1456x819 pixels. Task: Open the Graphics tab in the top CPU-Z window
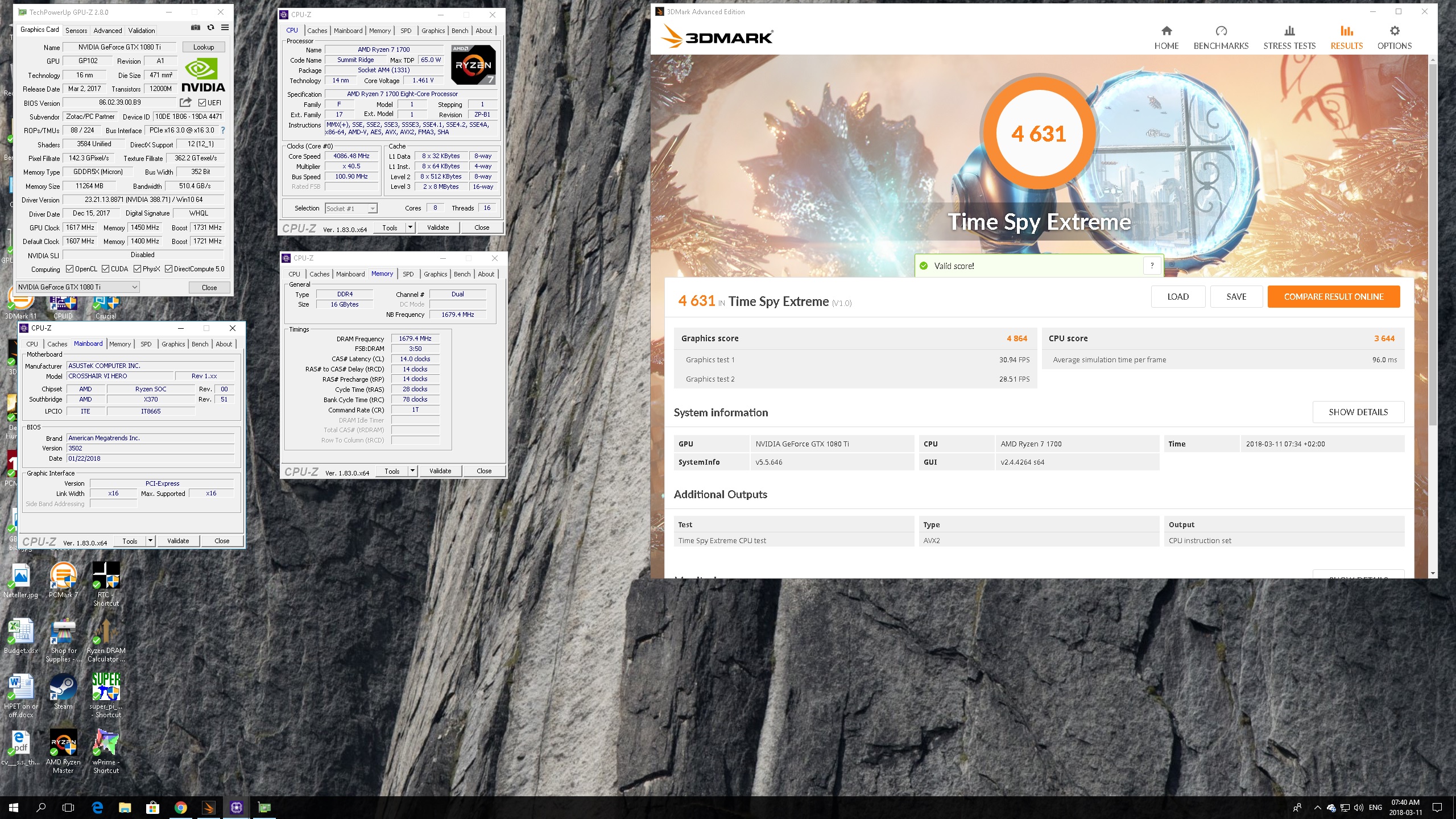pyautogui.click(x=433, y=31)
